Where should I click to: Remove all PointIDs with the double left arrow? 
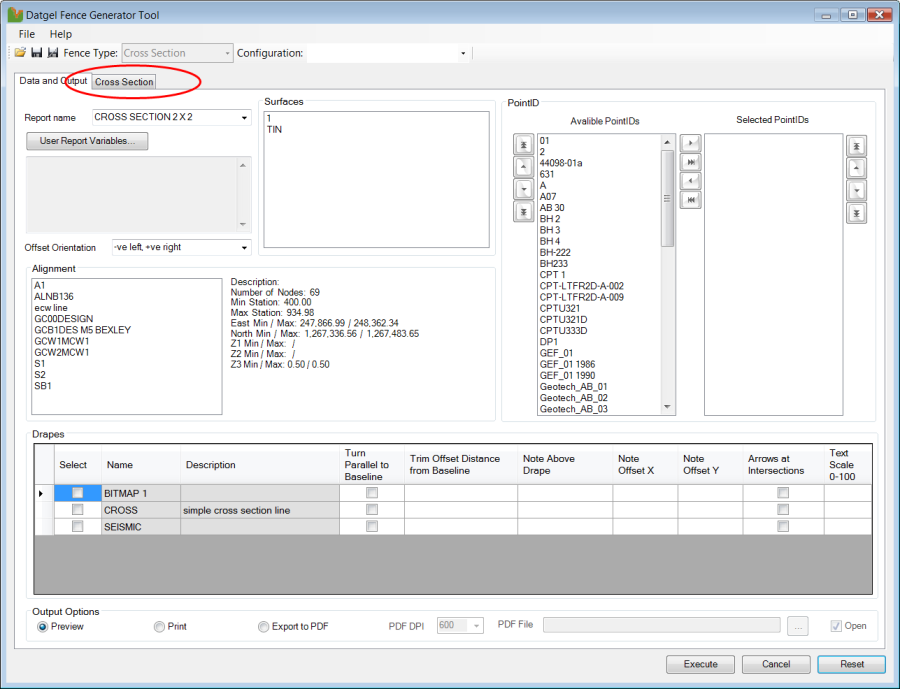(x=690, y=200)
